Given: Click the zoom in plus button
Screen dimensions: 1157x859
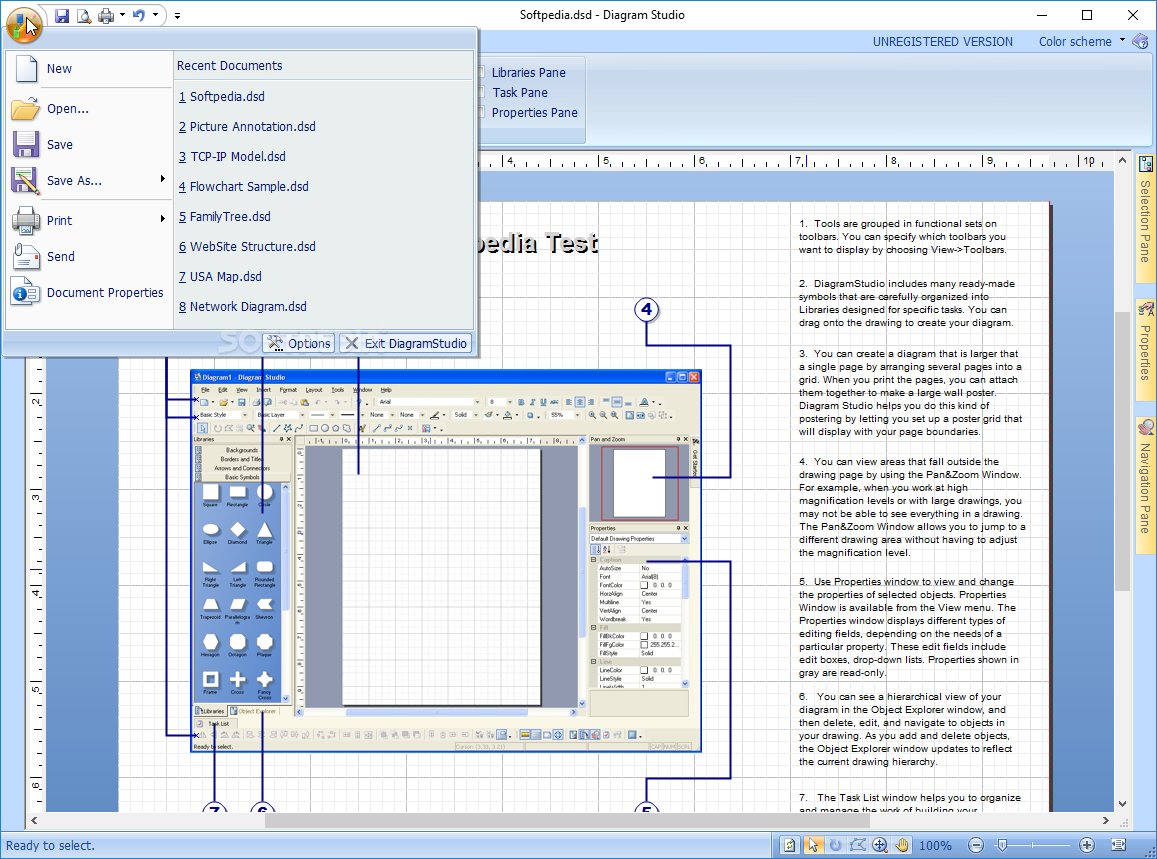Looking at the screenshot, I should (1086, 845).
